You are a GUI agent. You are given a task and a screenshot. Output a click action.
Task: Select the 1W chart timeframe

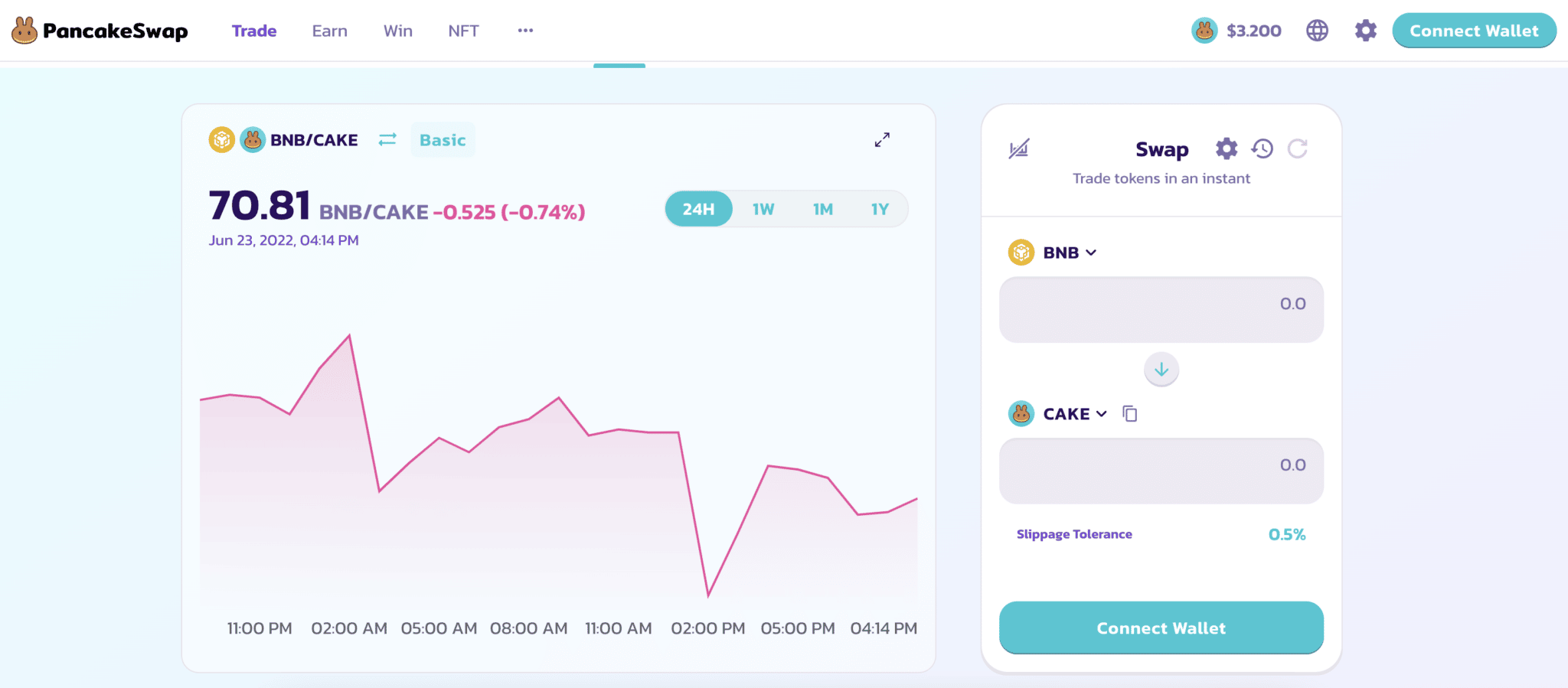763,209
